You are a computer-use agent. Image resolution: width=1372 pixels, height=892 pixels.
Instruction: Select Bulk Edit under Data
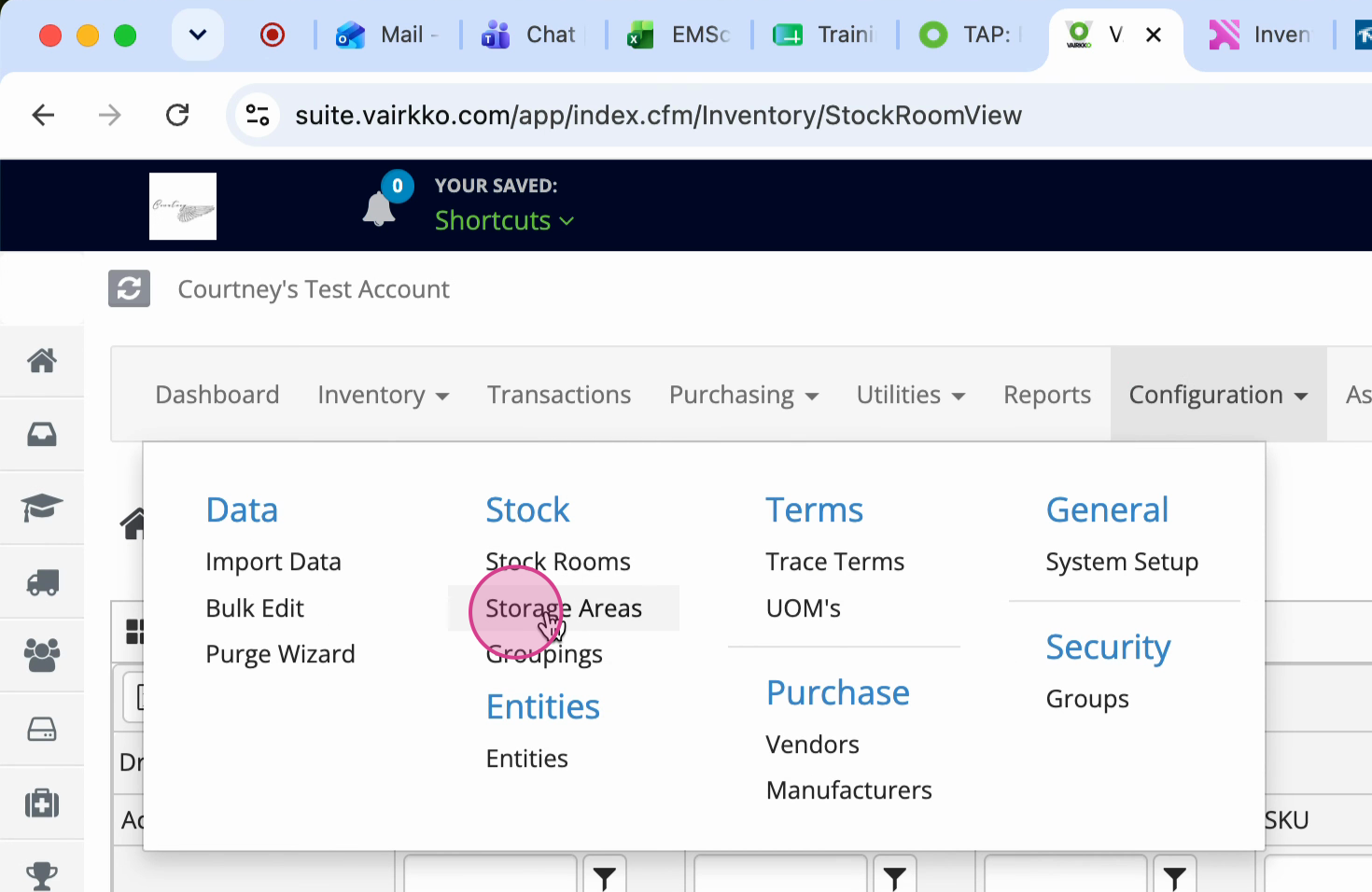(255, 608)
